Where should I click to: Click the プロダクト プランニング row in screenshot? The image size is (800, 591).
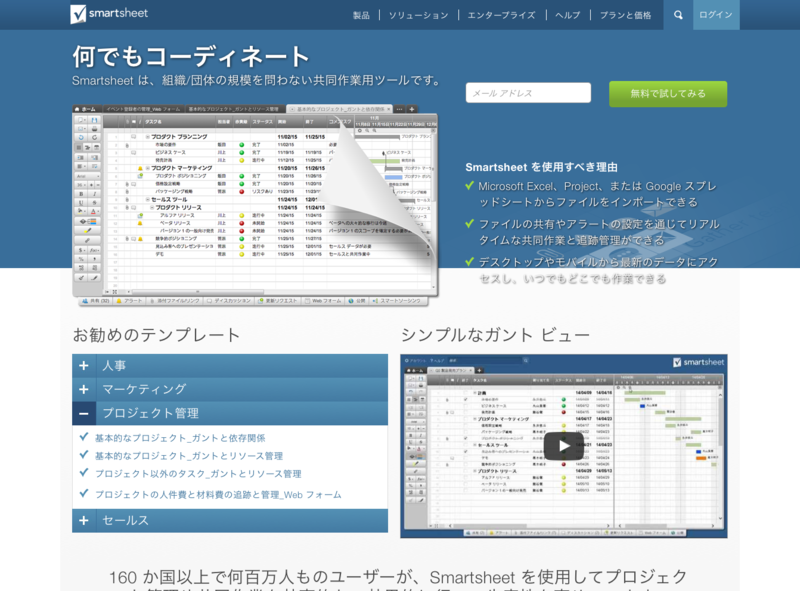179,137
